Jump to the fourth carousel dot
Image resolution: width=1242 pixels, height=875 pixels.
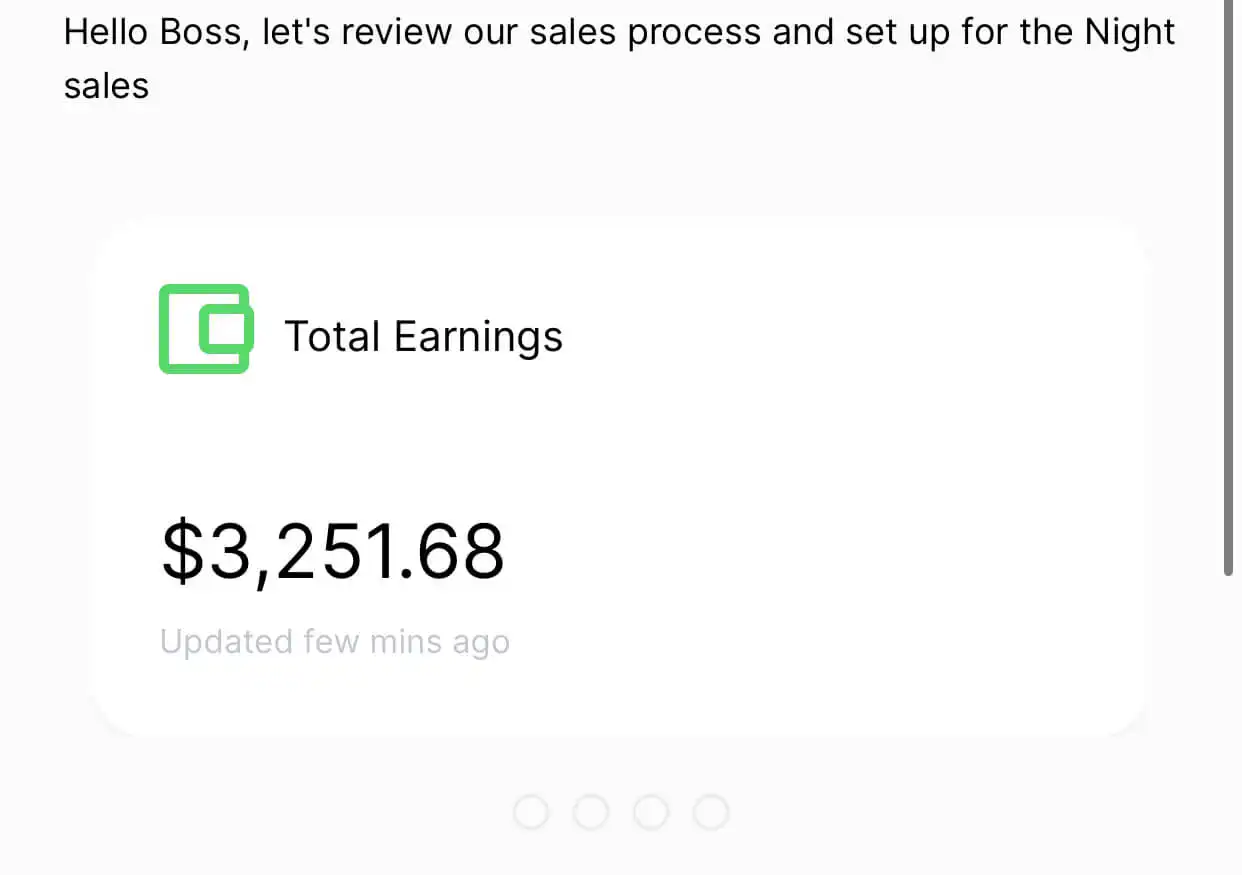point(711,812)
